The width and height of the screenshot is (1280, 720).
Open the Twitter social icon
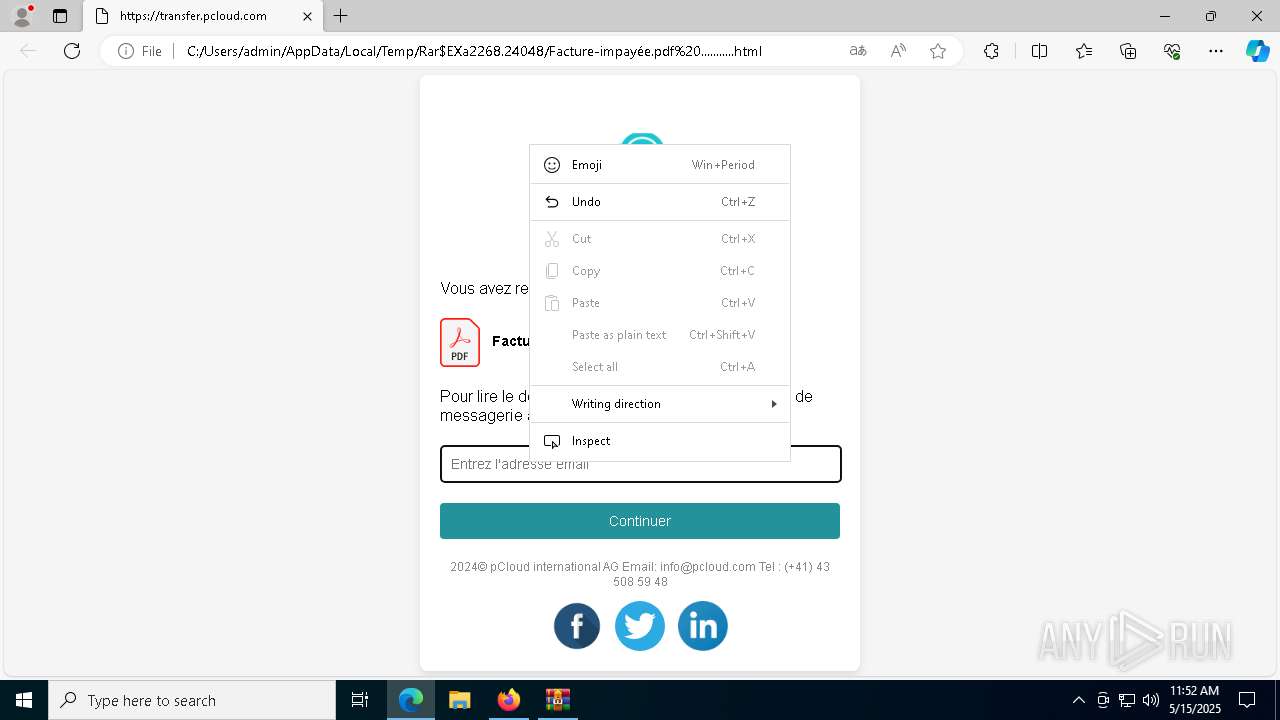(640, 626)
